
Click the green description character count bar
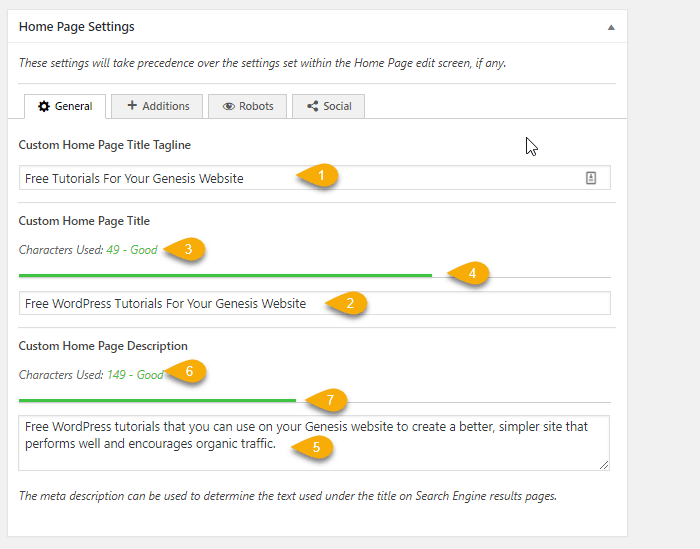157,400
